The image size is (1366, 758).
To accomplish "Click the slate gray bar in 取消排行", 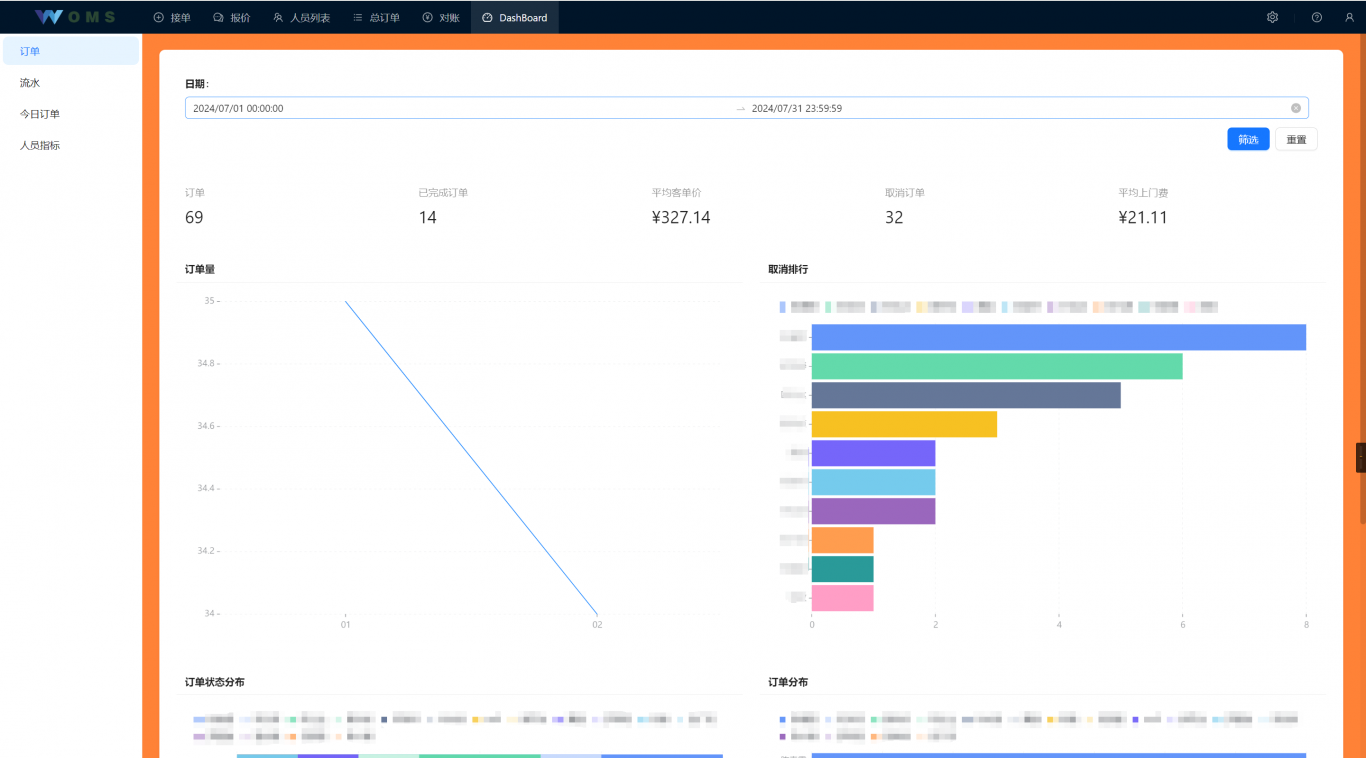I will click(x=966, y=395).
